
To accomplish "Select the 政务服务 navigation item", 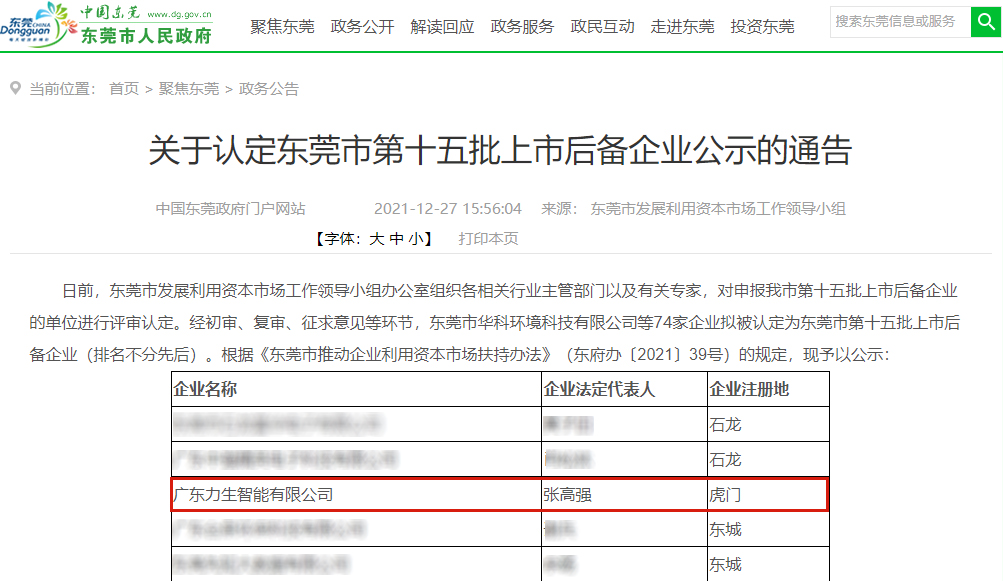I will pyautogui.click(x=521, y=27).
